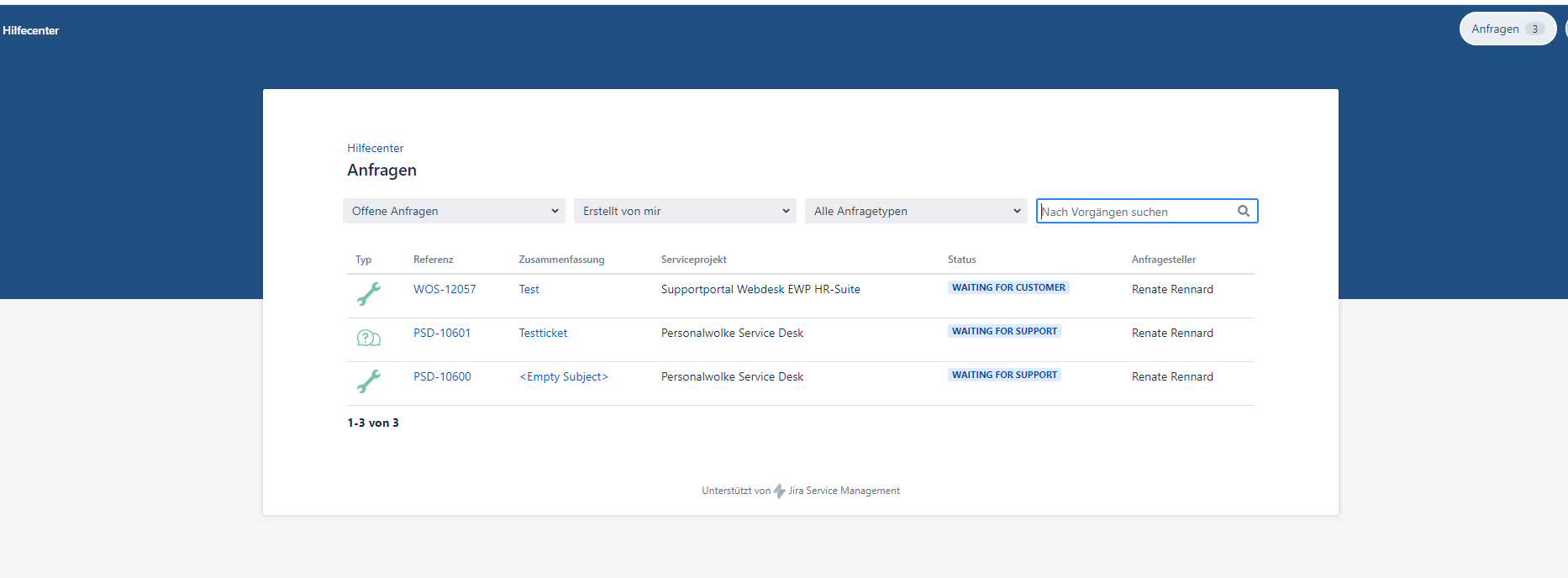Click the Anfragen count badge showing 3
1568x578 pixels.
coord(1534,29)
